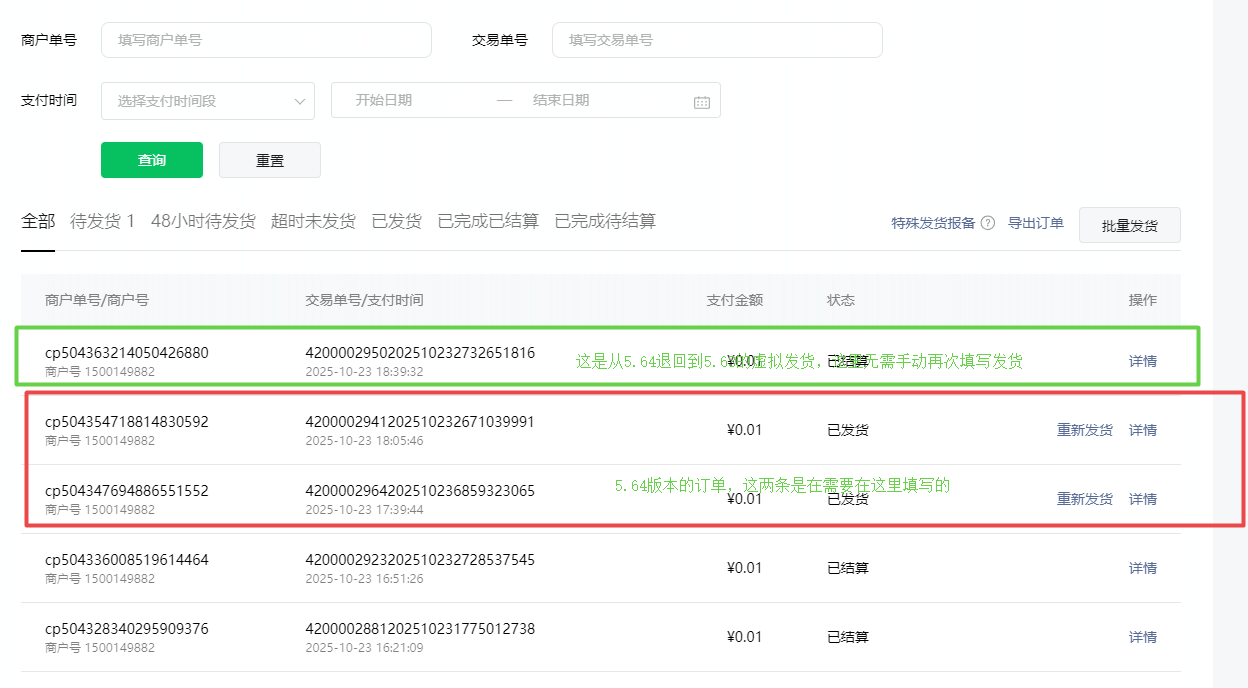The image size is (1248, 688).
Task: Select the 全部 tab
Action: click(x=38, y=221)
